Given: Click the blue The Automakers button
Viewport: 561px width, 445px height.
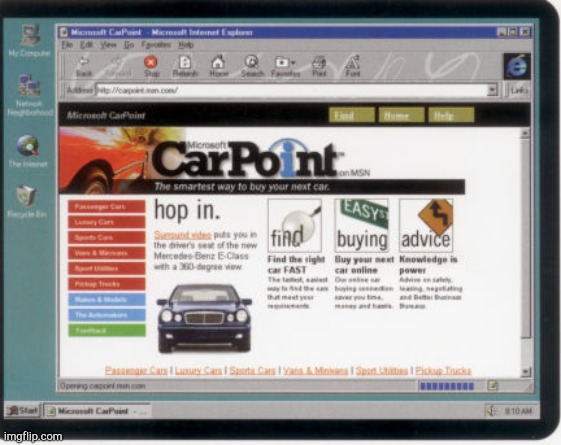Looking at the screenshot, I should [107, 315].
